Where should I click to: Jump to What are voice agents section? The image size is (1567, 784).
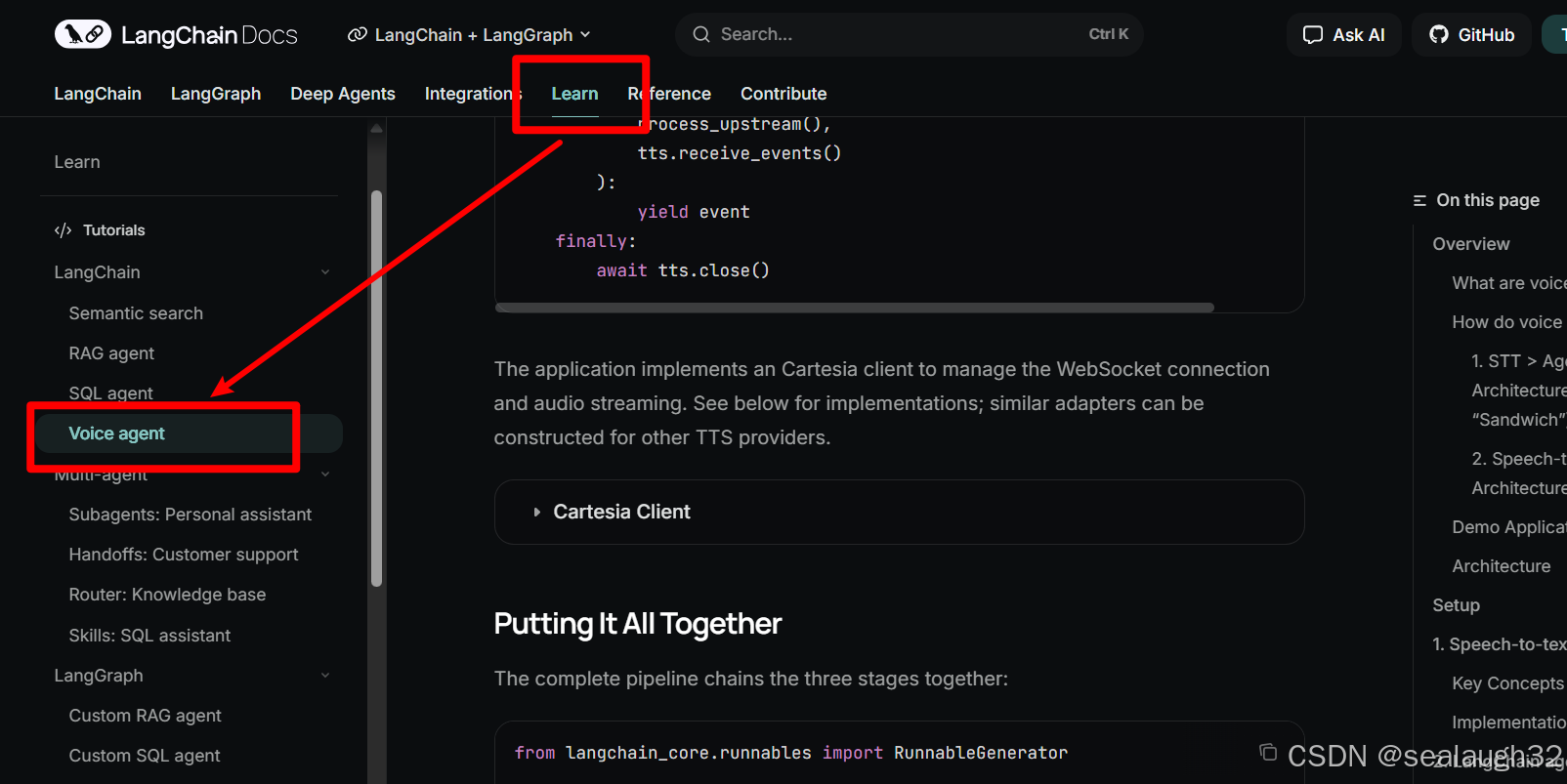point(1509,283)
